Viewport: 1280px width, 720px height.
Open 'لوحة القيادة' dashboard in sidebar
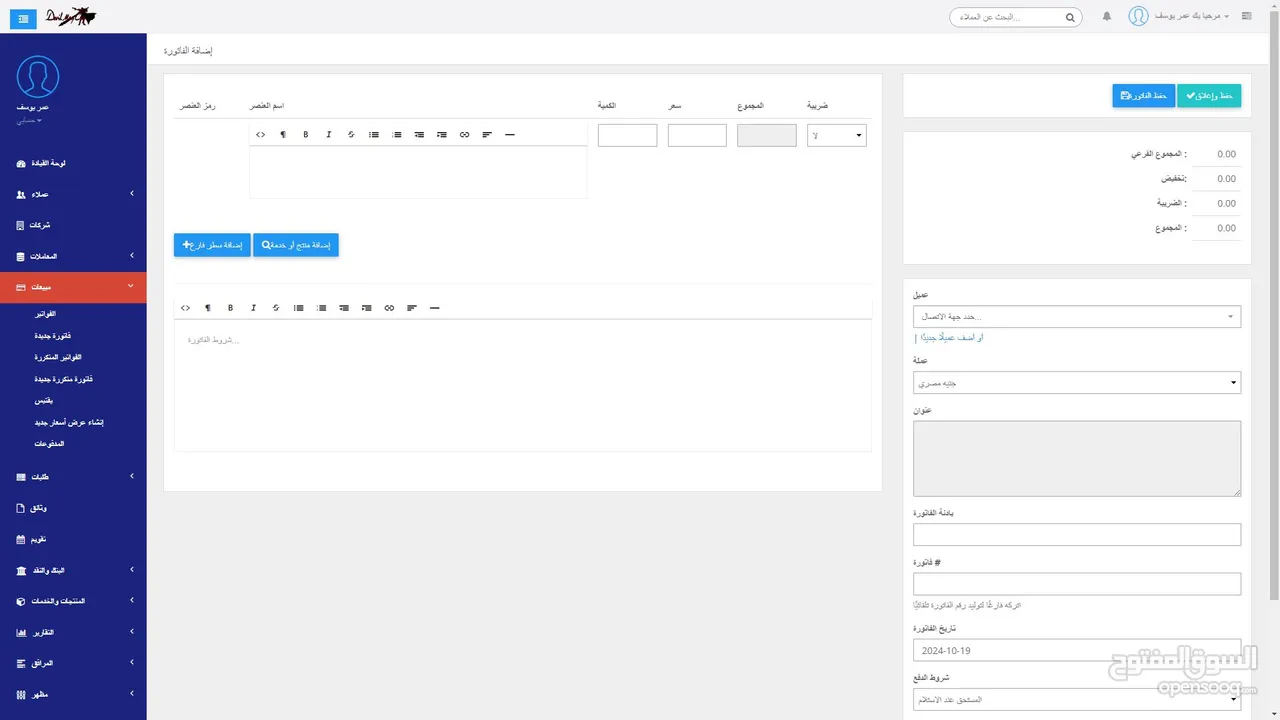73,163
